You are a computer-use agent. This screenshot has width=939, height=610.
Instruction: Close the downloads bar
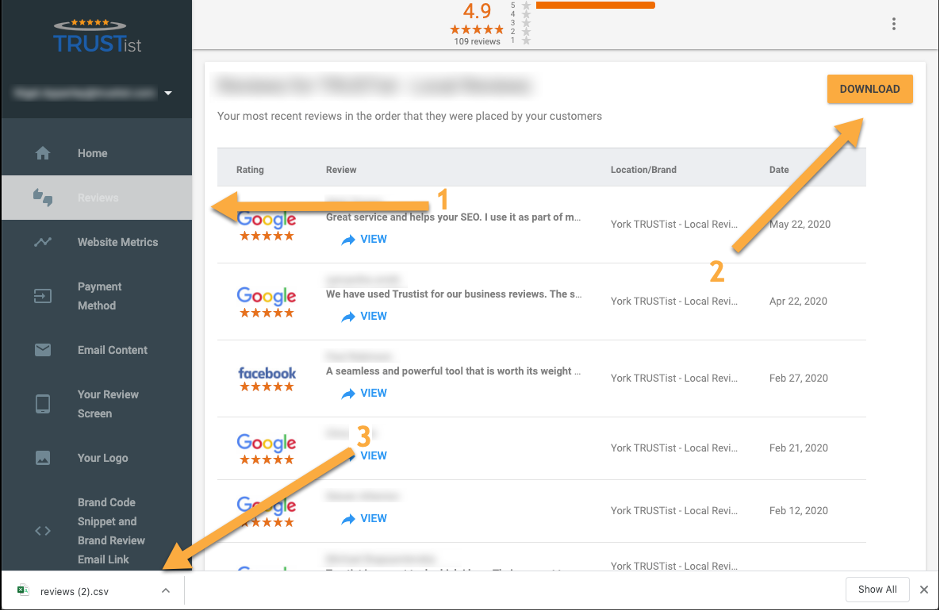click(924, 590)
